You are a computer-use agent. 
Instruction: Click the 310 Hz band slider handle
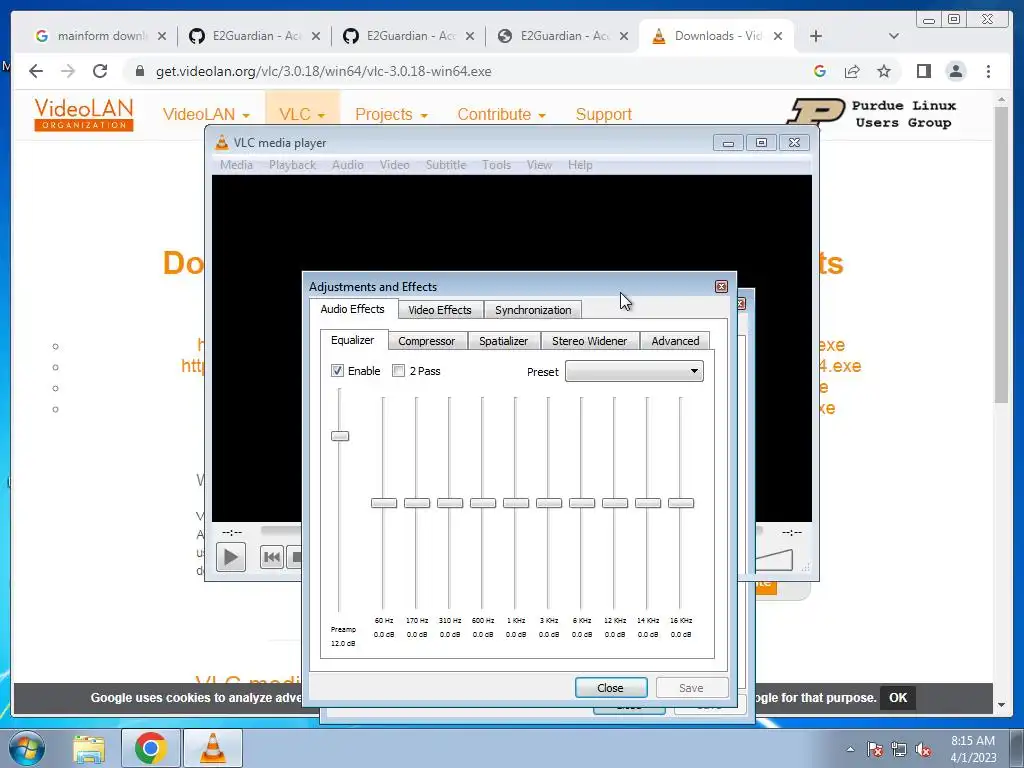450,503
